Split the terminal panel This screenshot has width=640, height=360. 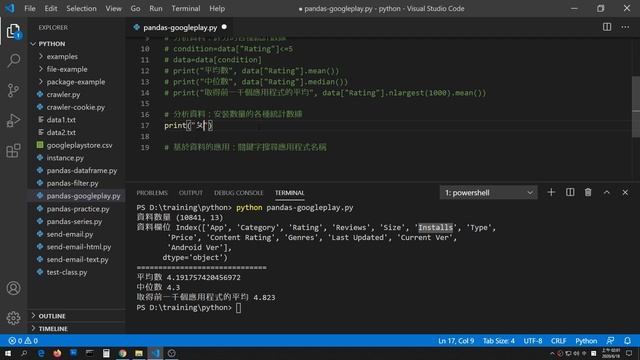(570, 192)
